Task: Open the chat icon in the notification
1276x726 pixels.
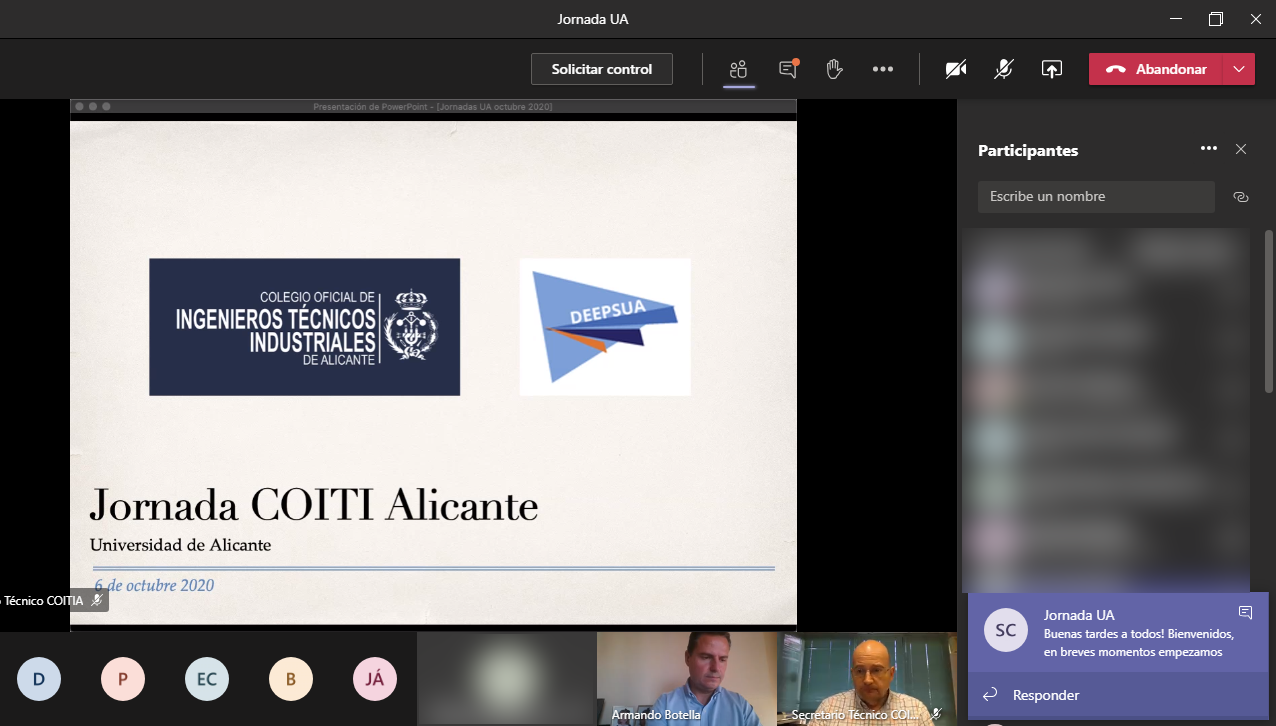Action: pos(1246,612)
